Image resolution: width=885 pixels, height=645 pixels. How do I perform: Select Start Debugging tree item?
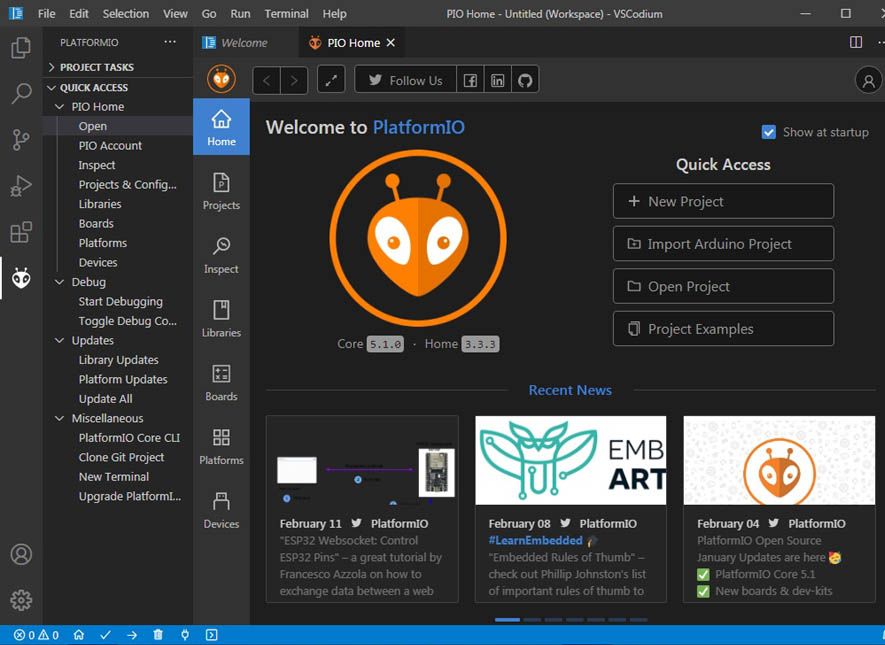[120, 301]
